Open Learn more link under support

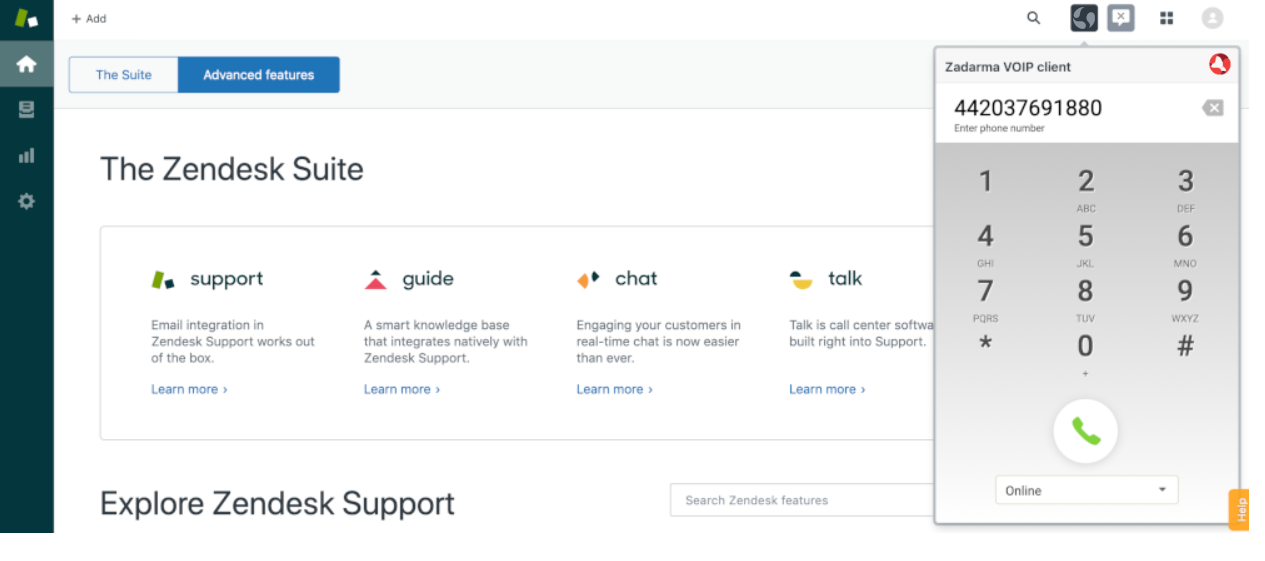point(189,389)
